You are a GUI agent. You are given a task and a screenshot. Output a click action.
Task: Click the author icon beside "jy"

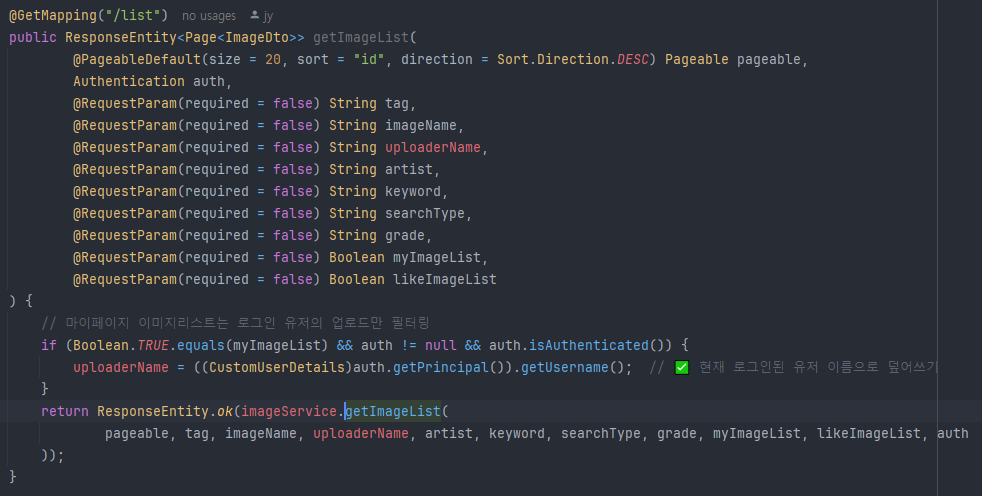coord(255,16)
